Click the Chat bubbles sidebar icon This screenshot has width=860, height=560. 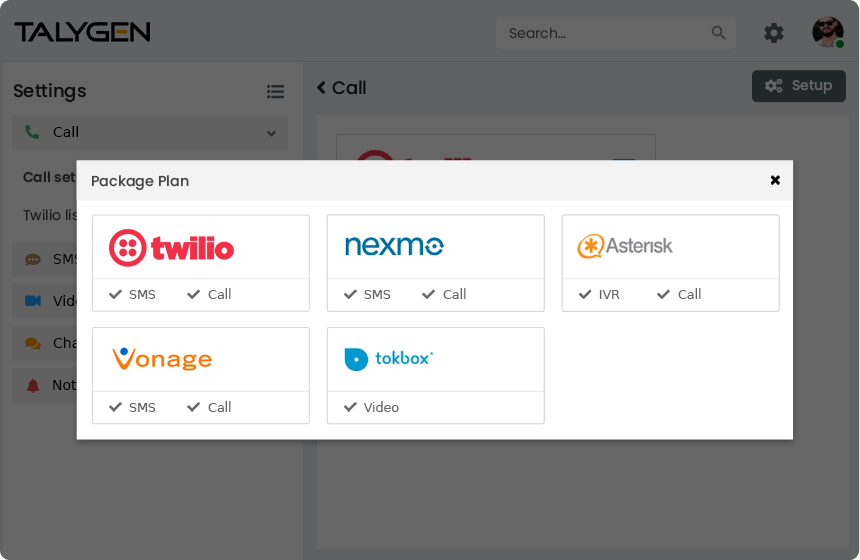[33, 343]
